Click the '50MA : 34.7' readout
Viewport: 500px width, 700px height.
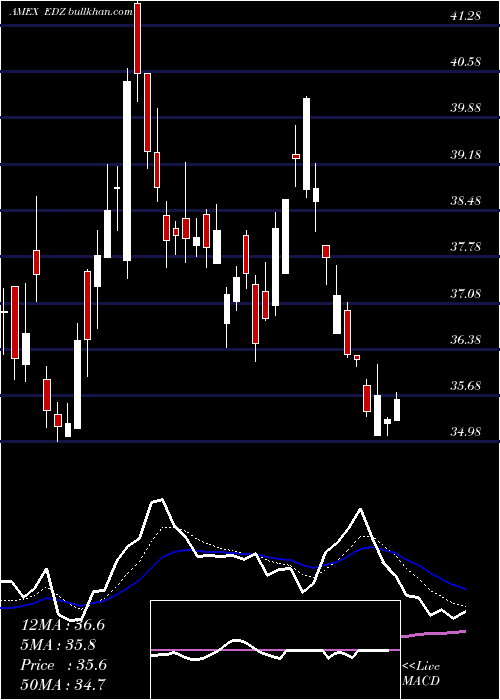63,684
